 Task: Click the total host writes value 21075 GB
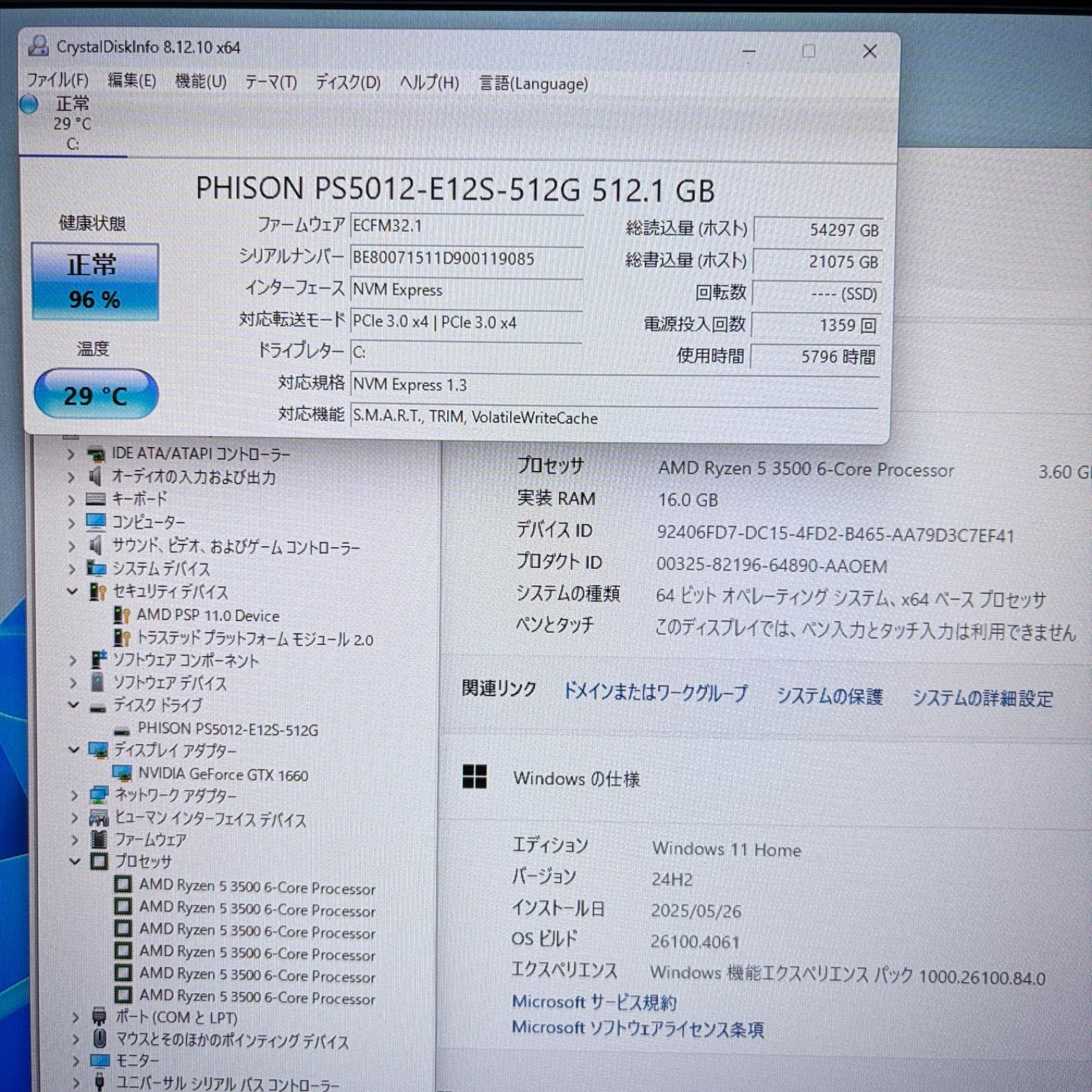[x=817, y=262]
